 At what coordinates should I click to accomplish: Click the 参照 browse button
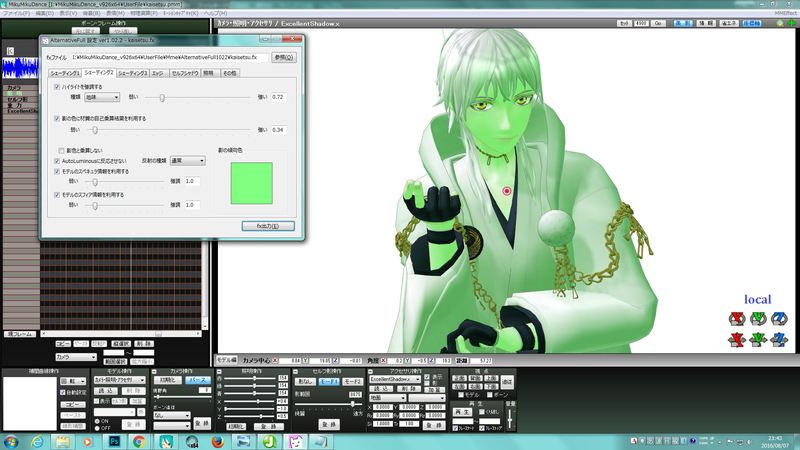(x=284, y=58)
